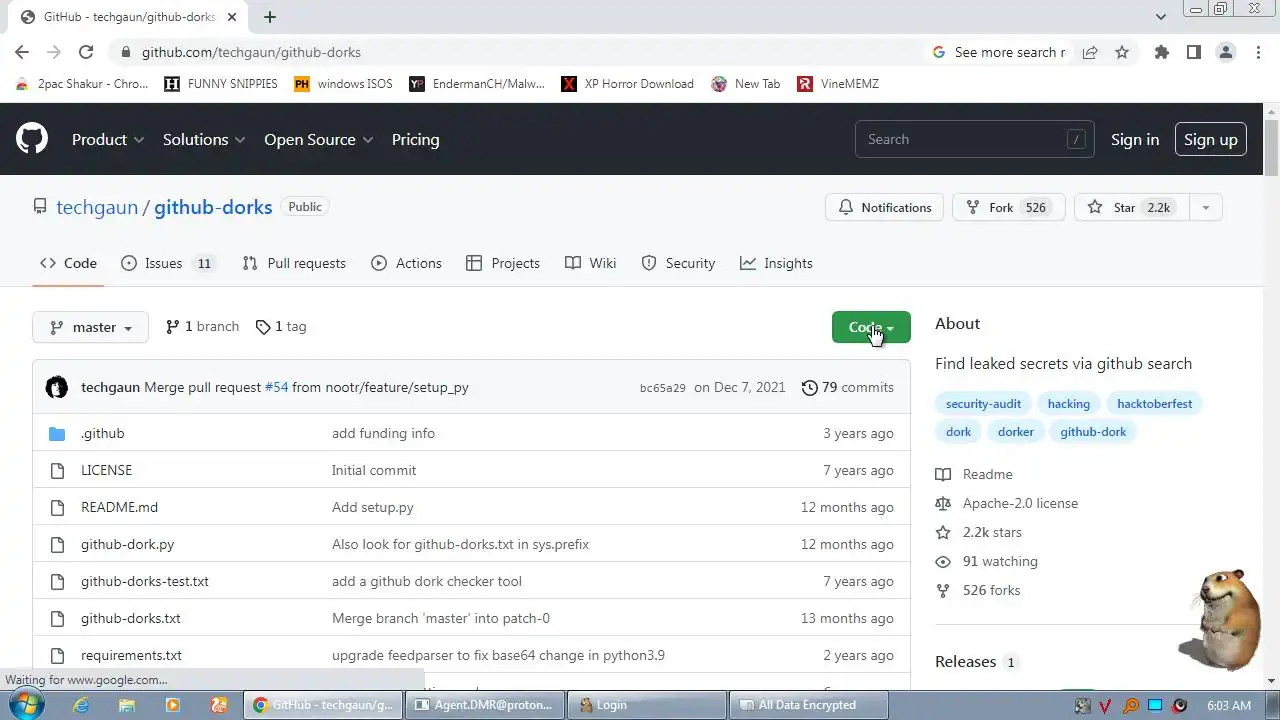The image size is (1280, 720).
Task: View the 1 tag link
Action: point(281,326)
